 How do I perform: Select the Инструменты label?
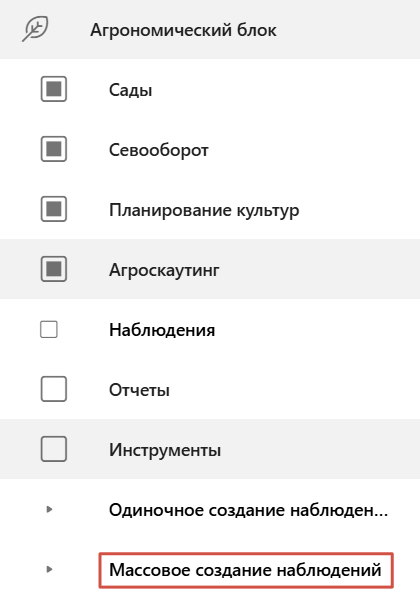(x=165, y=450)
